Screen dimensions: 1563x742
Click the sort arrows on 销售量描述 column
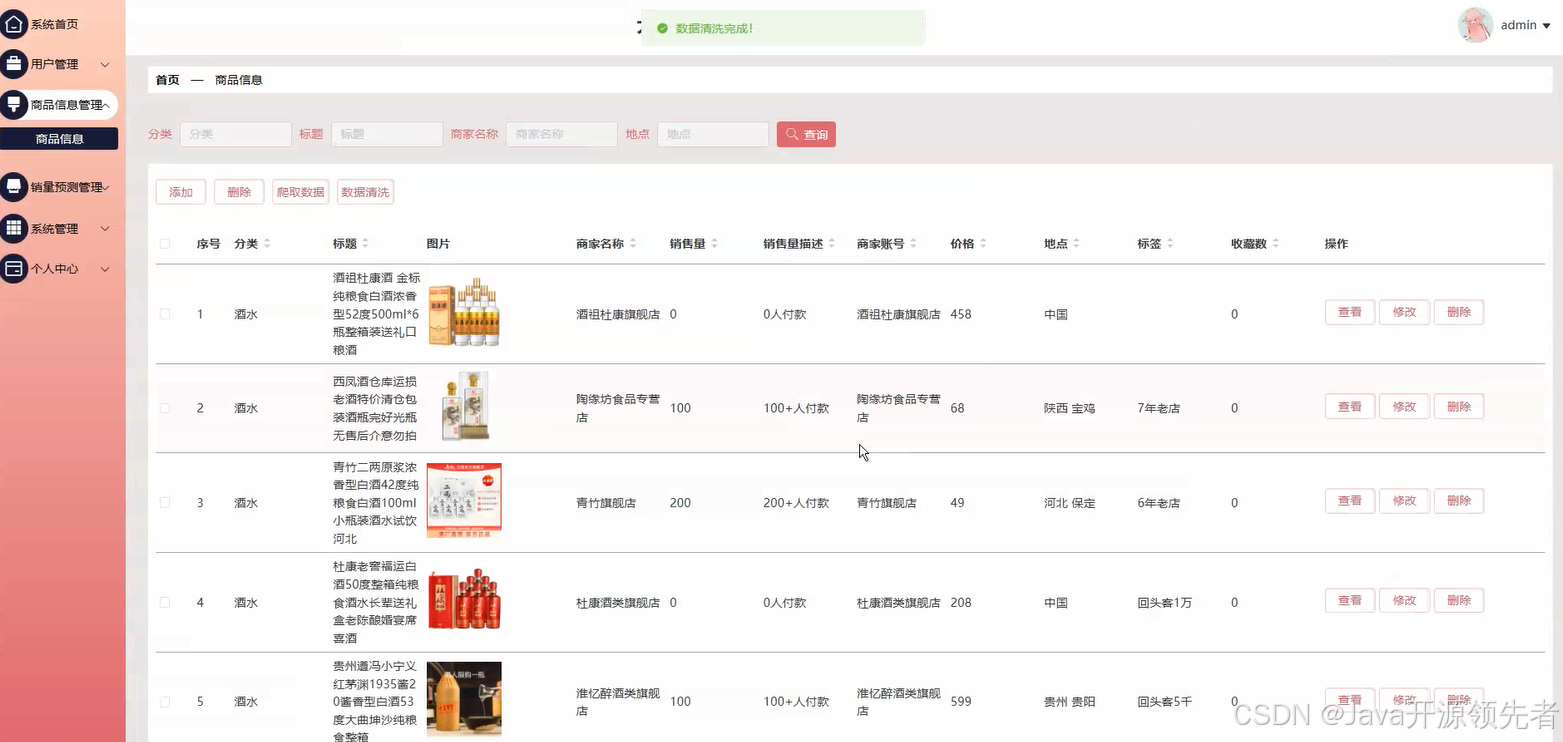(832, 244)
